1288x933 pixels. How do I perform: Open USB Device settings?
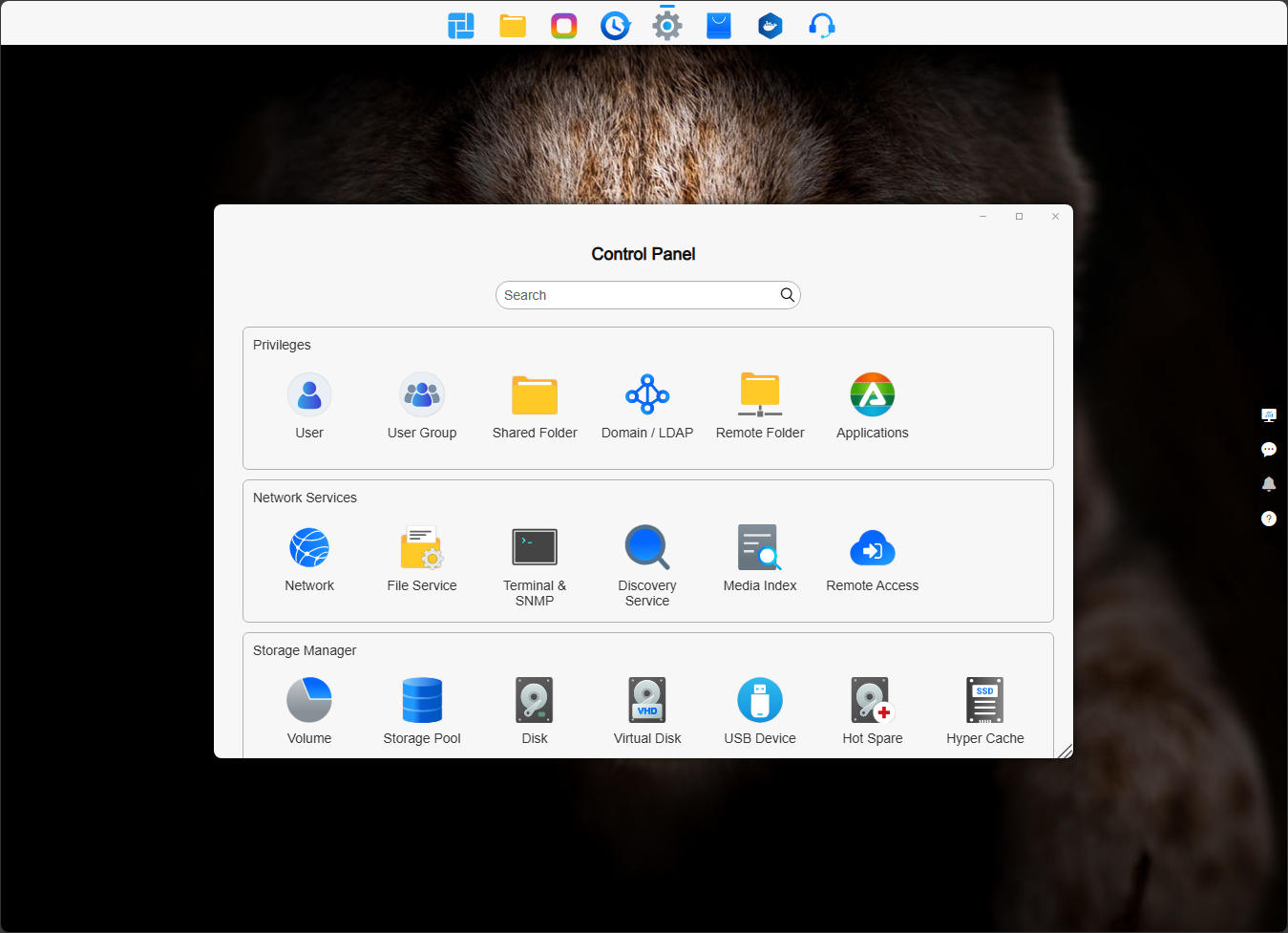(760, 700)
